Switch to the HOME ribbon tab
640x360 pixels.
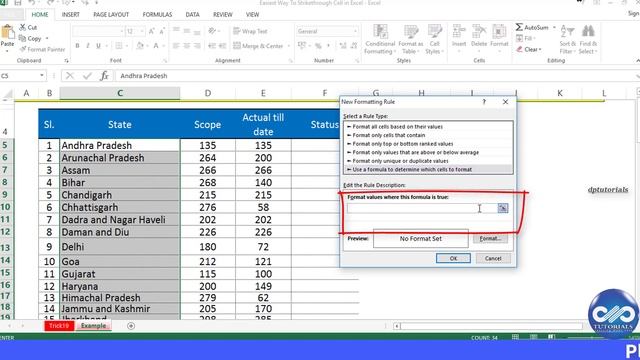(x=40, y=14)
